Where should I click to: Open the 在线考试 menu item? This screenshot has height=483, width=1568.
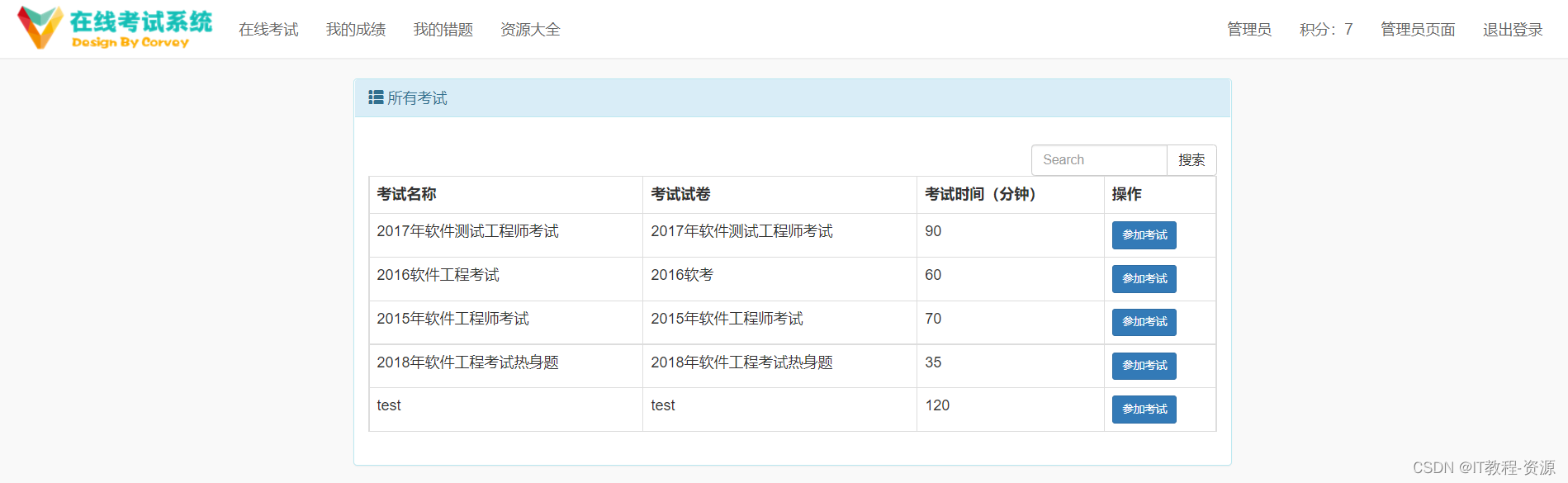(268, 30)
